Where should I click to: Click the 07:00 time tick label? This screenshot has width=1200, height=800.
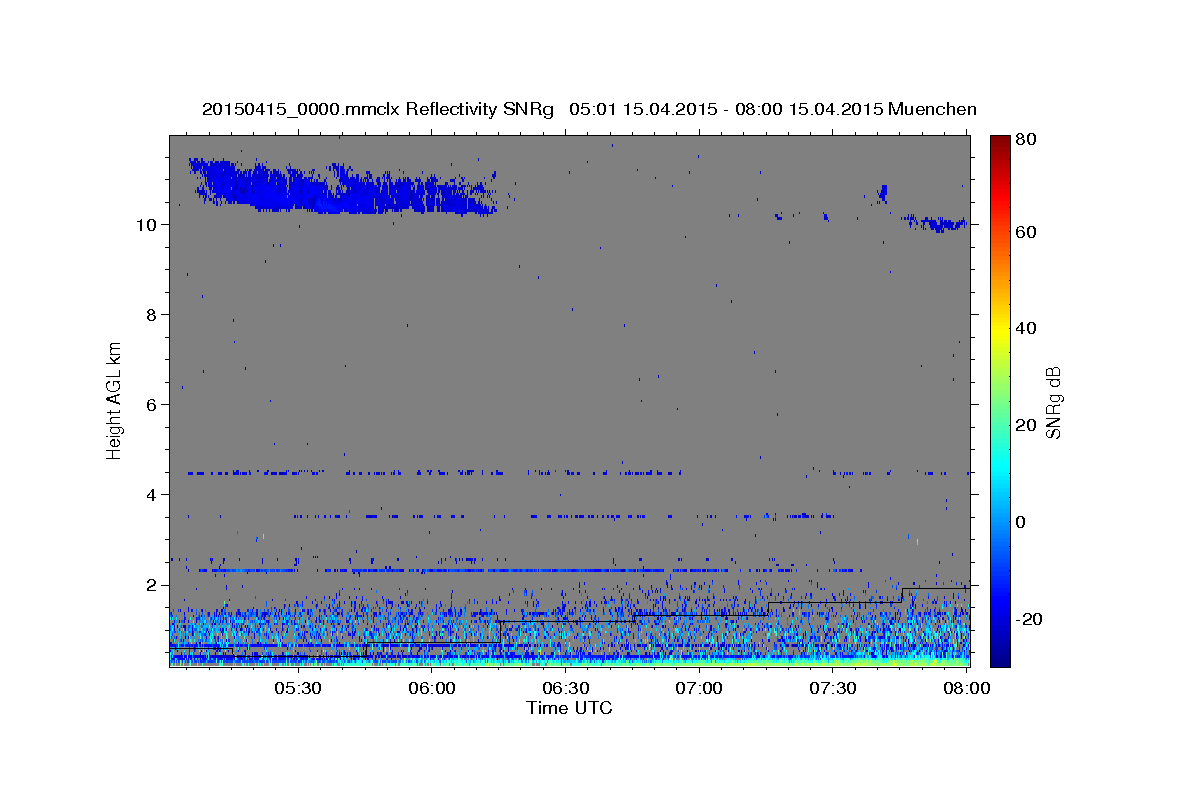[x=698, y=688]
